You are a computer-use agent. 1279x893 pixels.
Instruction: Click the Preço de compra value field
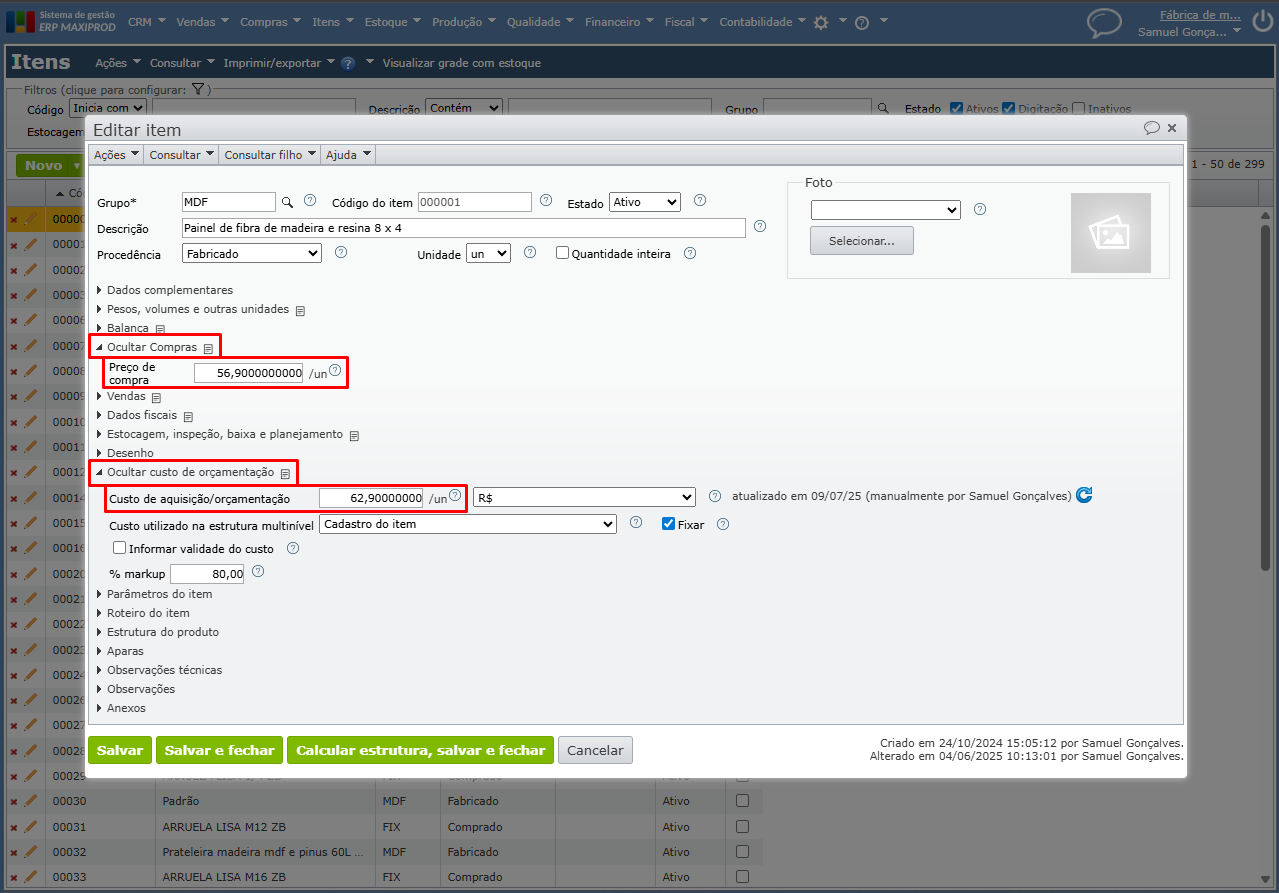tap(249, 373)
